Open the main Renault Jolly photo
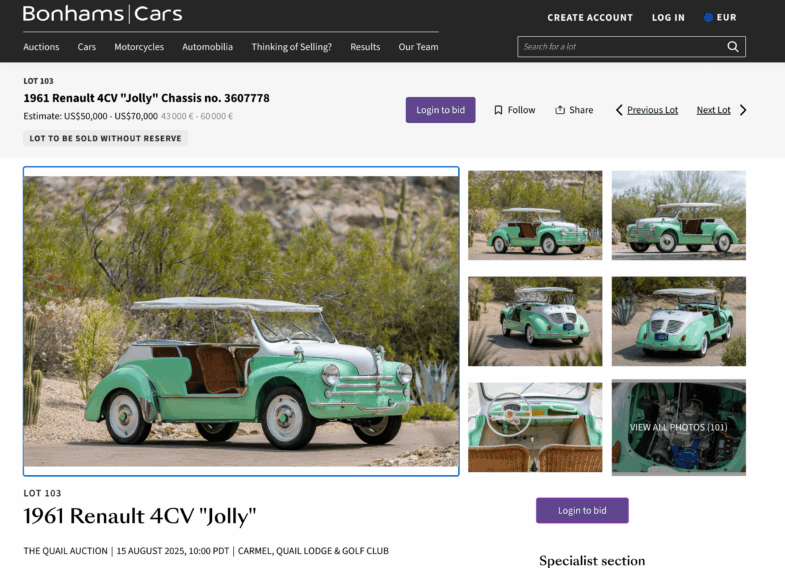 tap(241, 321)
